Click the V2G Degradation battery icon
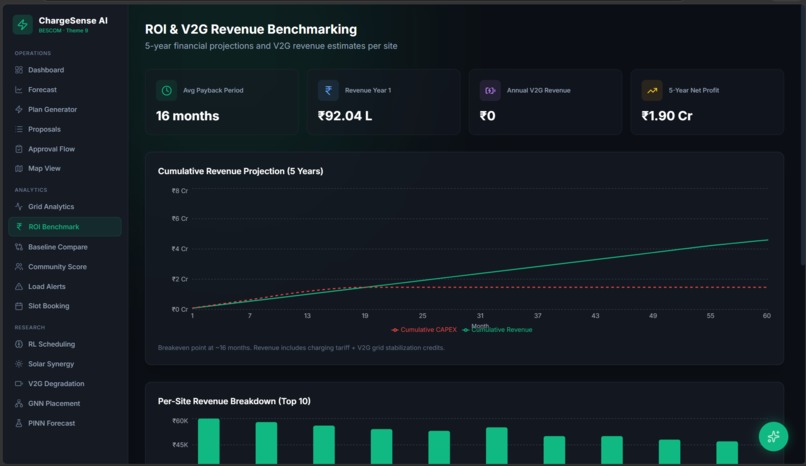 [x=19, y=384]
